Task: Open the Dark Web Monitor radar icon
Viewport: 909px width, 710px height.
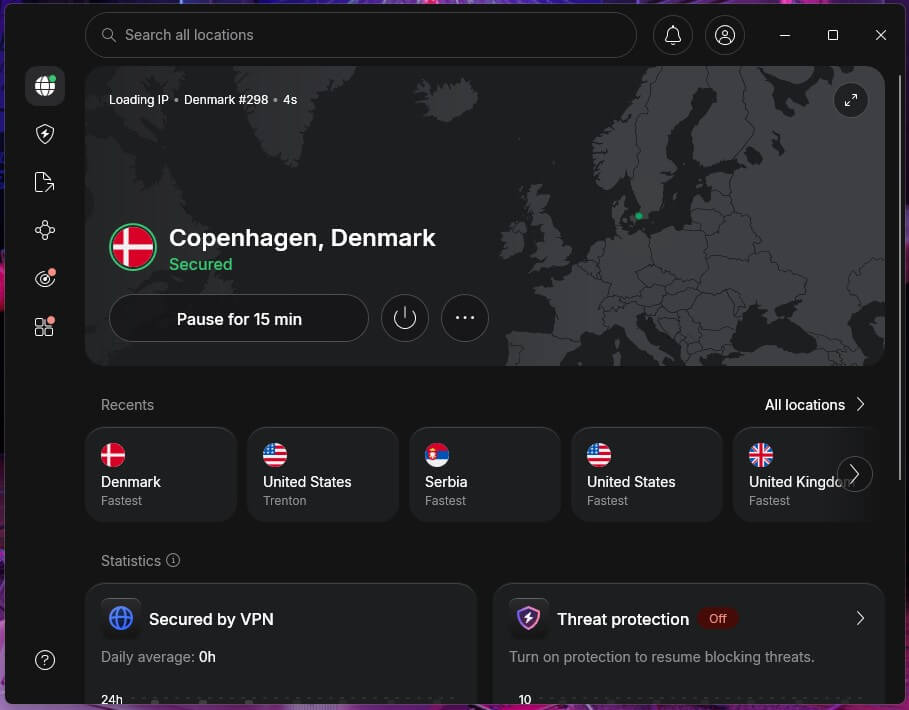Action: (45, 278)
